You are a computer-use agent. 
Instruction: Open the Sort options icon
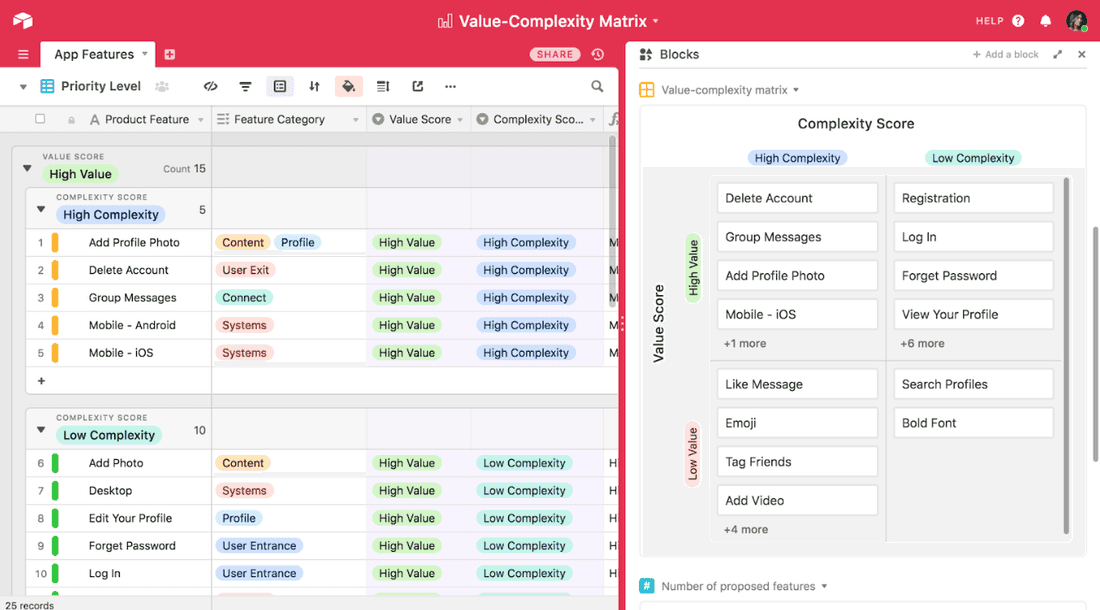314,87
